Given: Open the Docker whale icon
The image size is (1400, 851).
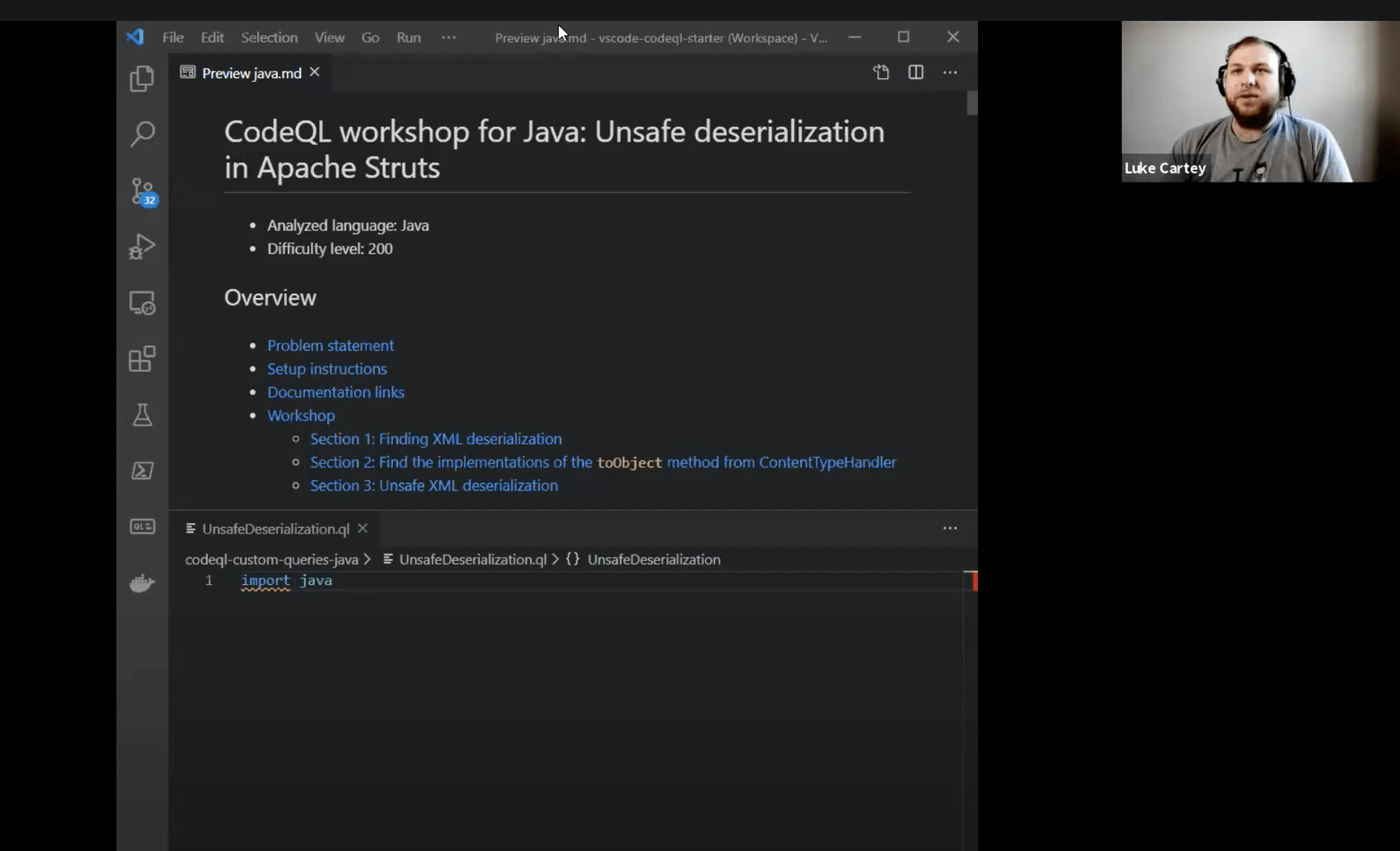Looking at the screenshot, I should [x=142, y=583].
